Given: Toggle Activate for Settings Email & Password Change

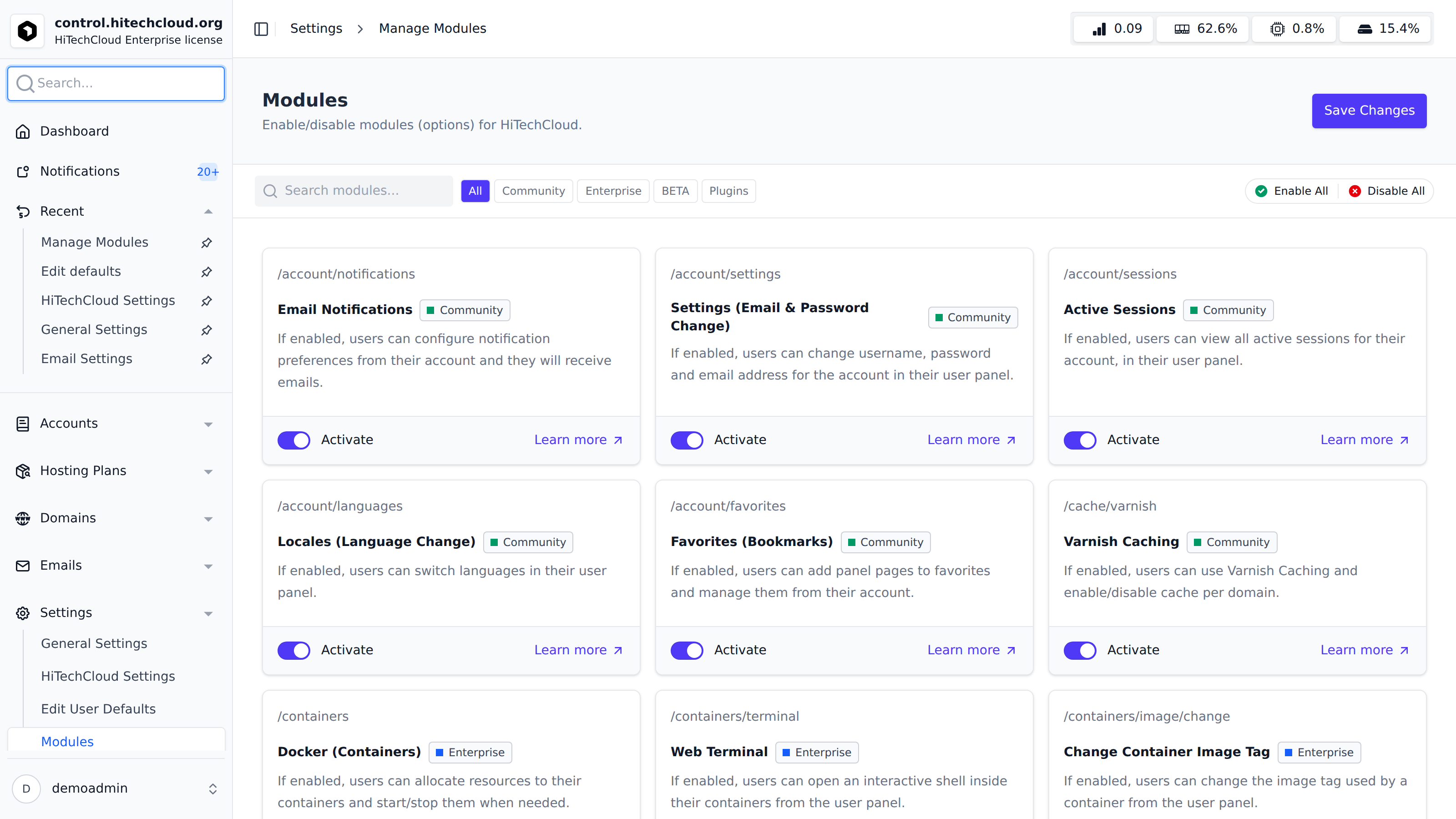Looking at the screenshot, I should 687,440.
